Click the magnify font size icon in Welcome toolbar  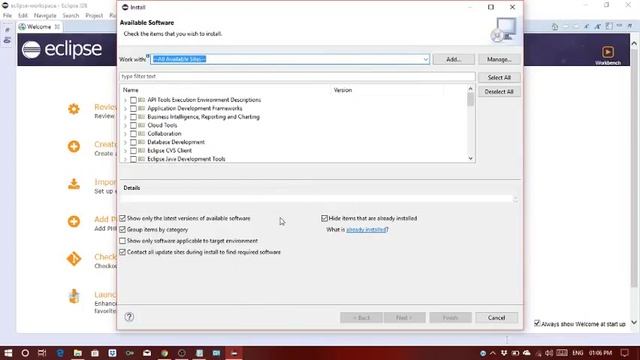tap(597, 27)
